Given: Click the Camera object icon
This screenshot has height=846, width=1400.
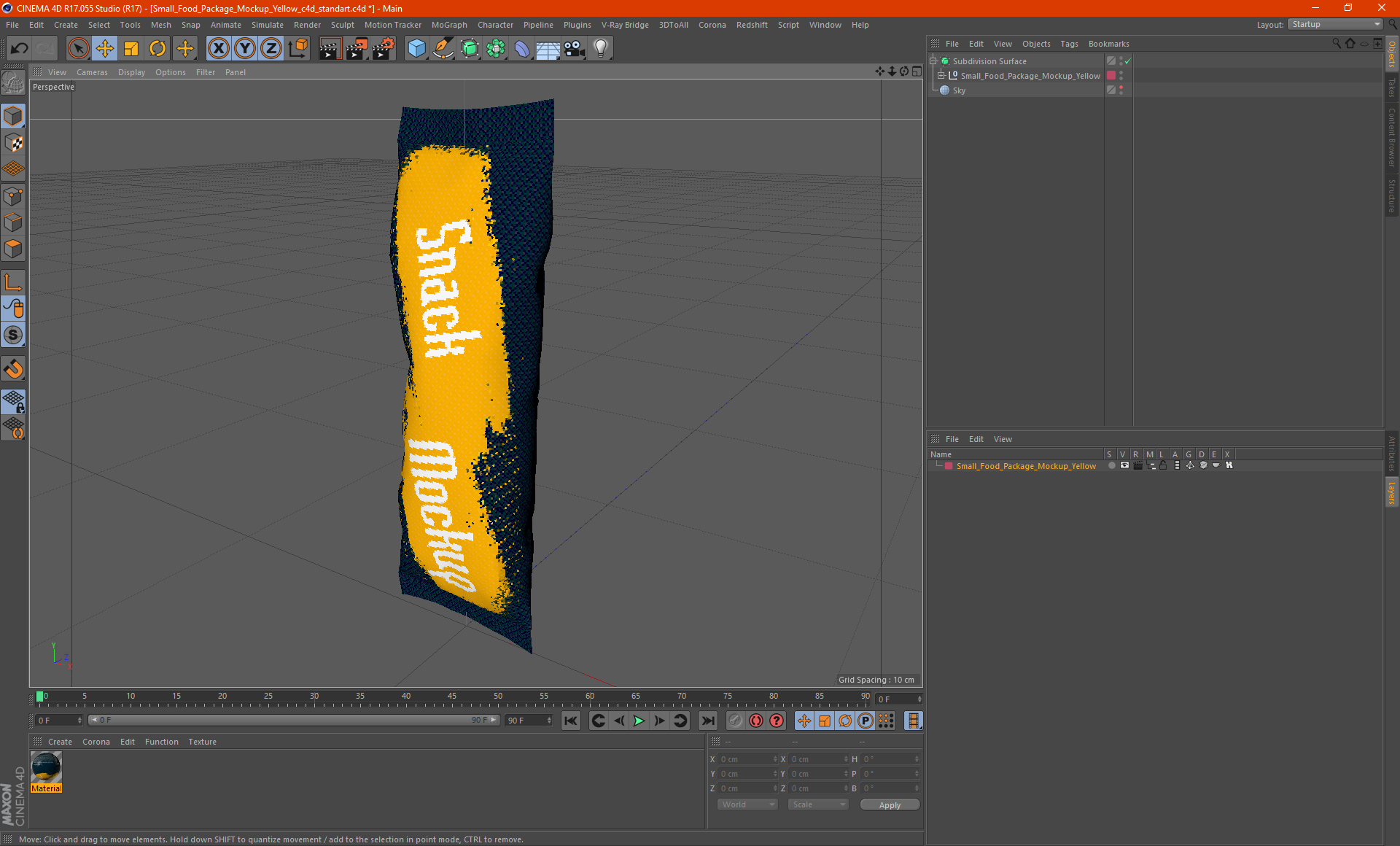Looking at the screenshot, I should [x=575, y=49].
